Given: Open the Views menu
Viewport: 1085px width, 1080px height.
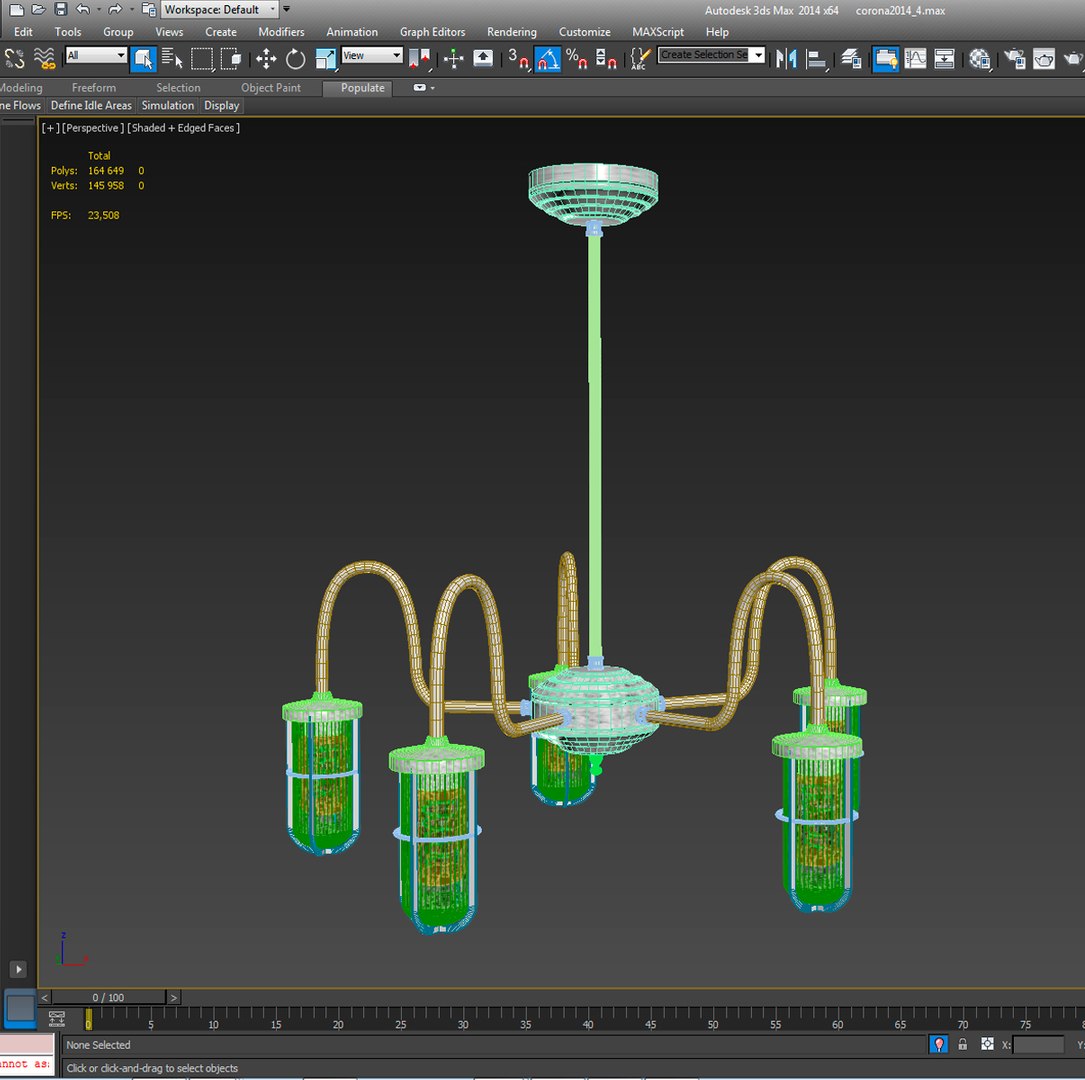Looking at the screenshot, I should pos(169,32).
